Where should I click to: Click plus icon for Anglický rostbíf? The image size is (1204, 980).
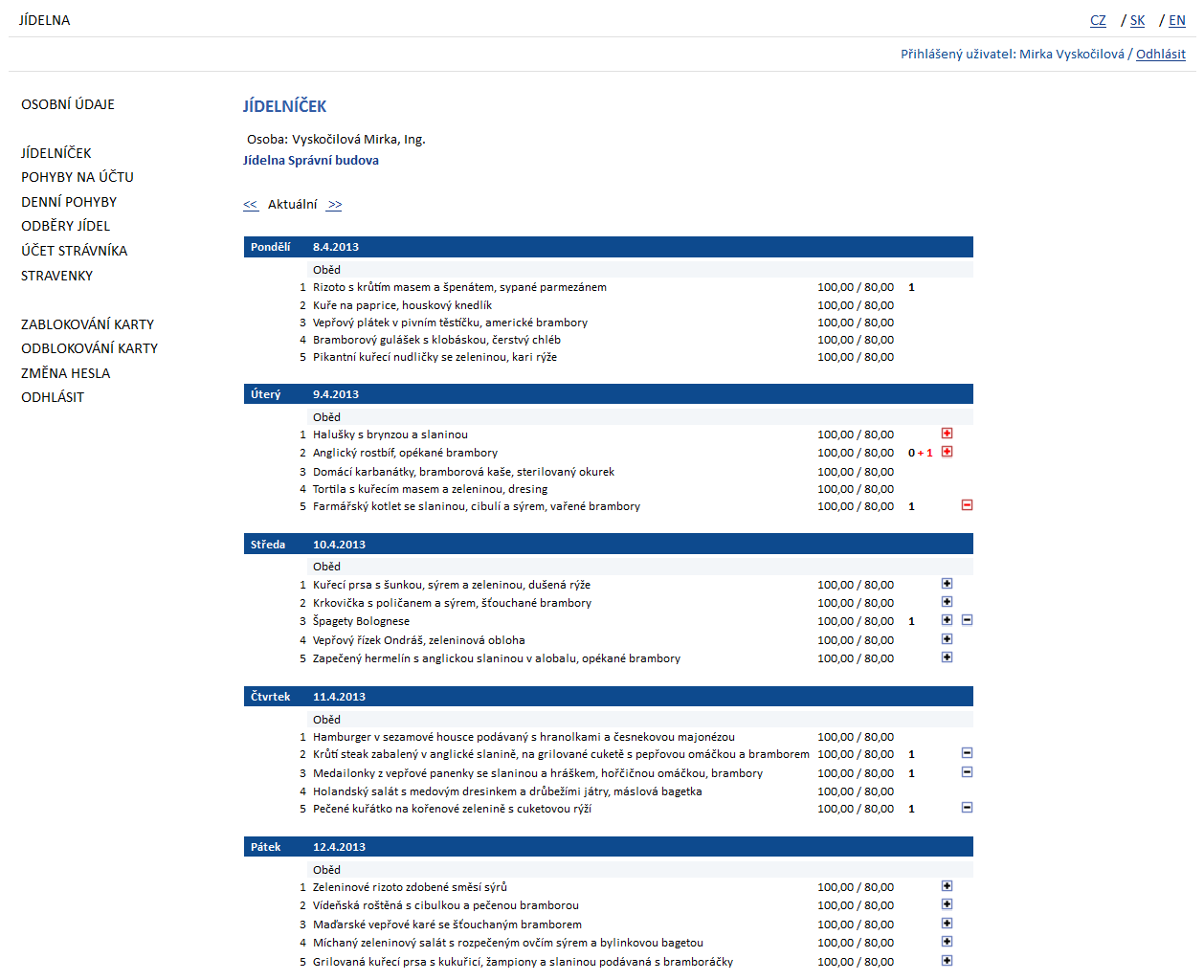(947, 452)
